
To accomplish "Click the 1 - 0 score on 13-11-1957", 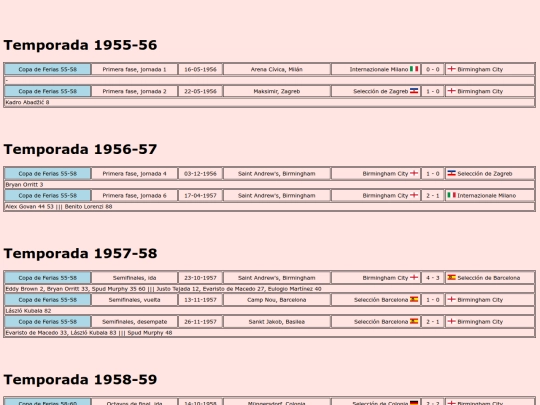I will 433,300.
